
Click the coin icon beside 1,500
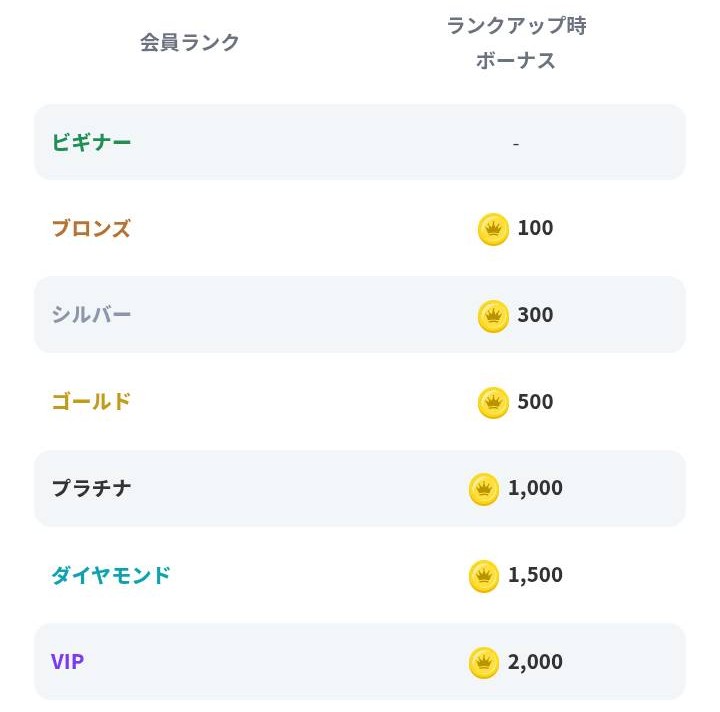(484, 576)
